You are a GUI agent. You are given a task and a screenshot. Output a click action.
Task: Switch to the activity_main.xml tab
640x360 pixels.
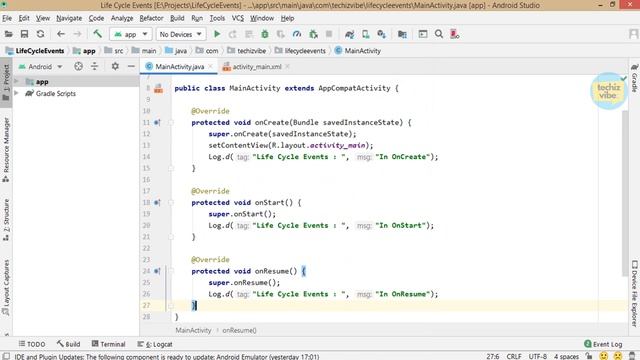click(256, 67)
